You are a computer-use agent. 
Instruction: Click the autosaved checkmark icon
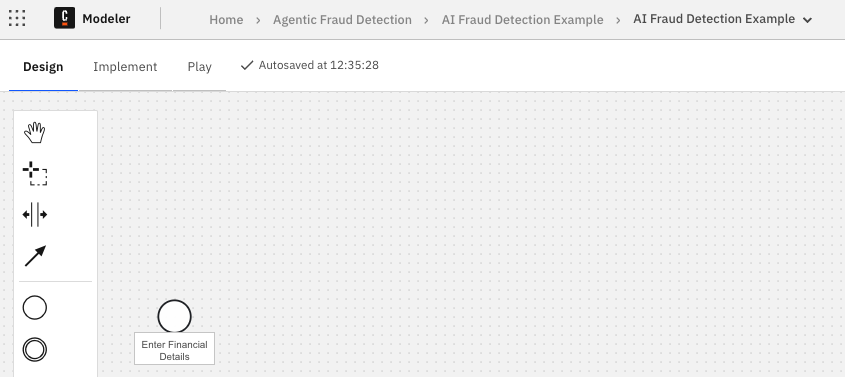[247, 65]
